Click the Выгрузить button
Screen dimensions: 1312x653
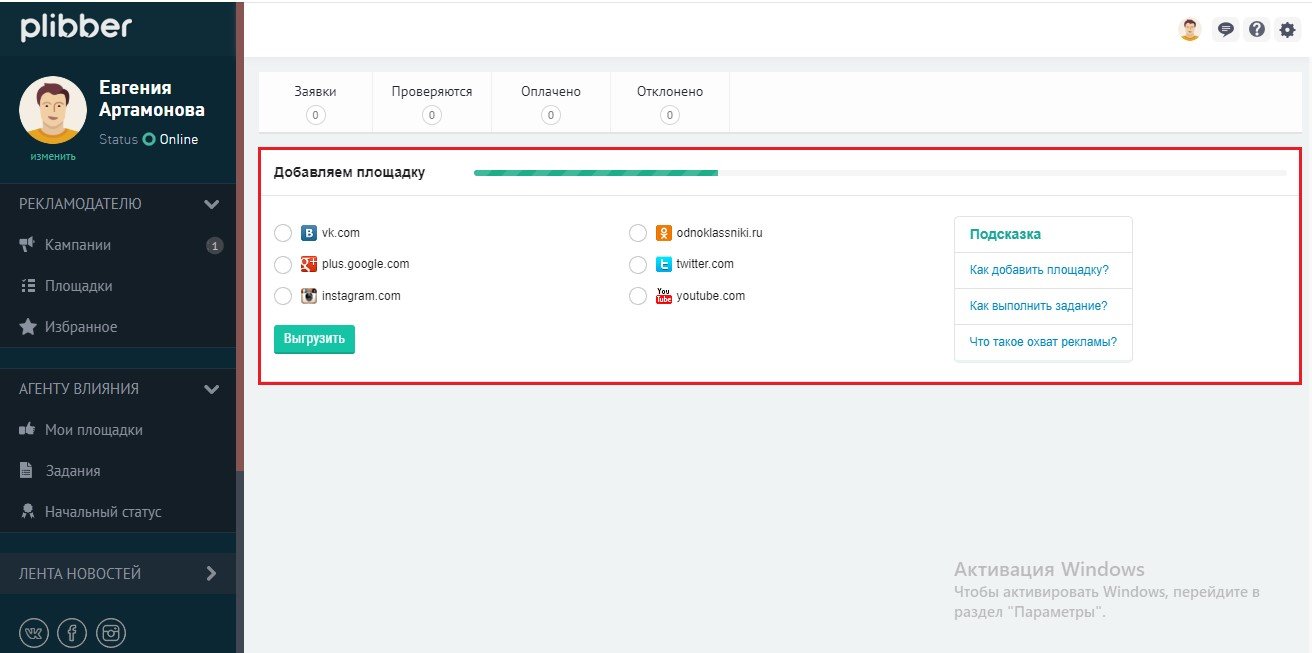[314, 339]
